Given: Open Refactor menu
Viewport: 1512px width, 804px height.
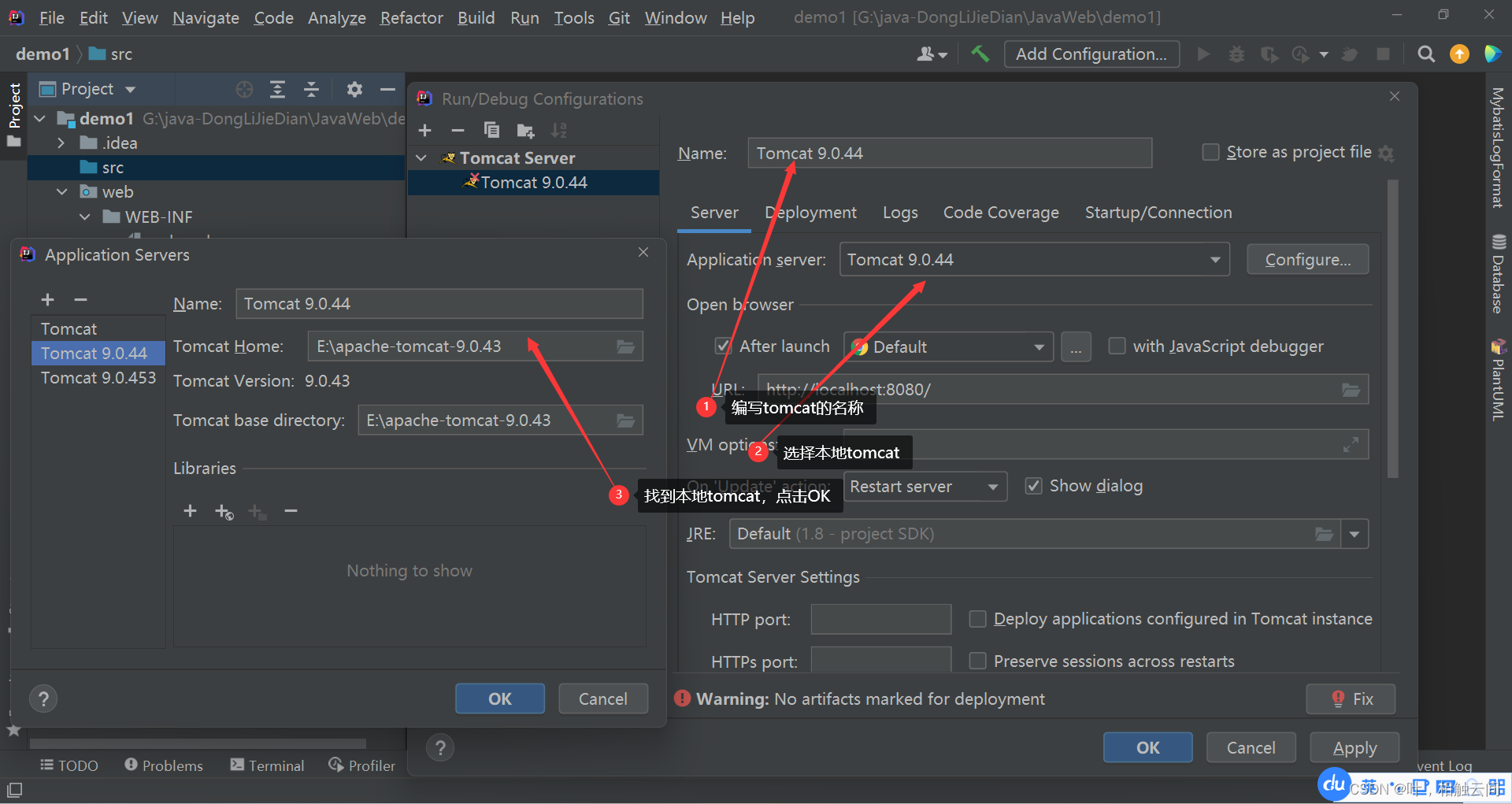Looking at the screenshot, I should point(411,17).
